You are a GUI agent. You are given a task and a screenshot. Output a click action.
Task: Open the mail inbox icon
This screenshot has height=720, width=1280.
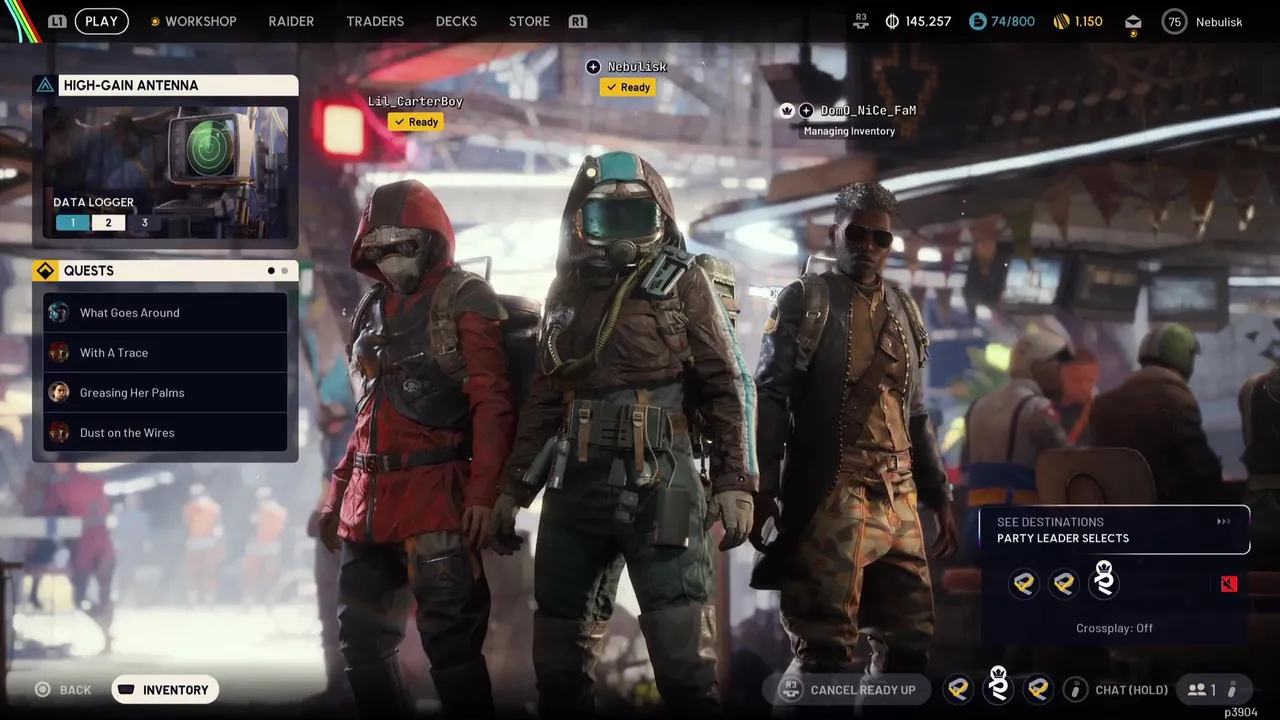click(1133, 22)
